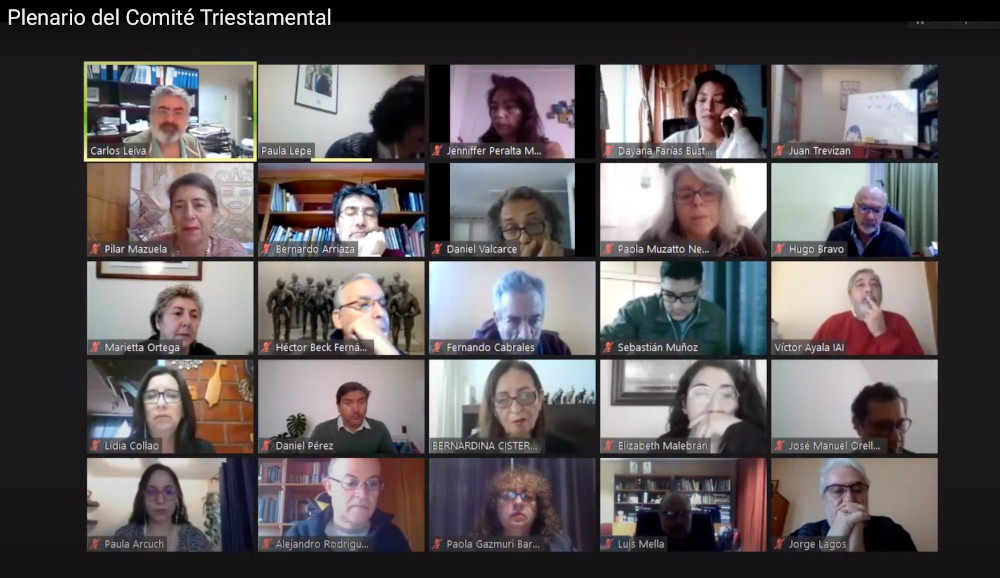Select Carlos Leiva's active speaker video tile

(x=170, y=111)
